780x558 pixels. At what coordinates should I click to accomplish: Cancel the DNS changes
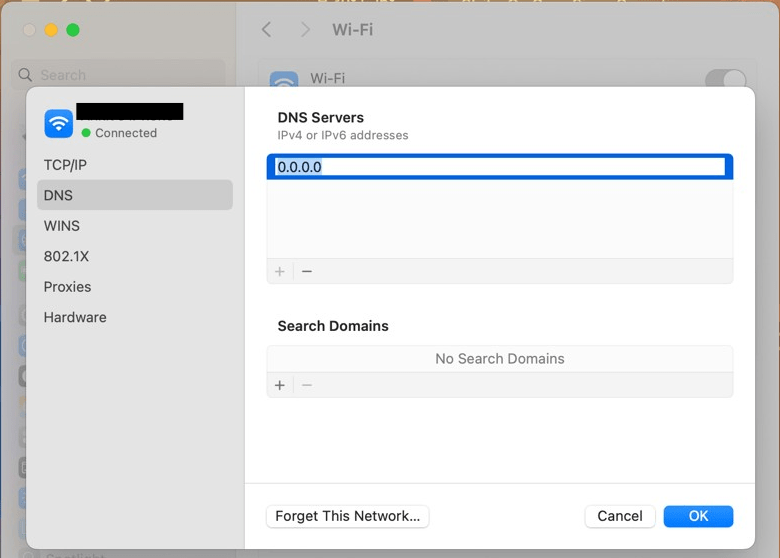pyautogui.click(x=620, y=516)
